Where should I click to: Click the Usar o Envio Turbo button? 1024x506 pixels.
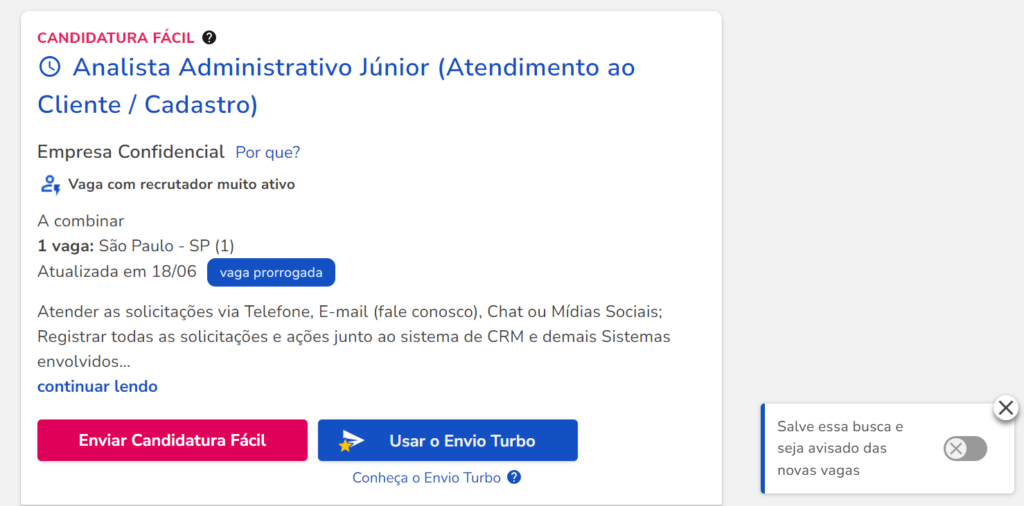pos(448,440)
